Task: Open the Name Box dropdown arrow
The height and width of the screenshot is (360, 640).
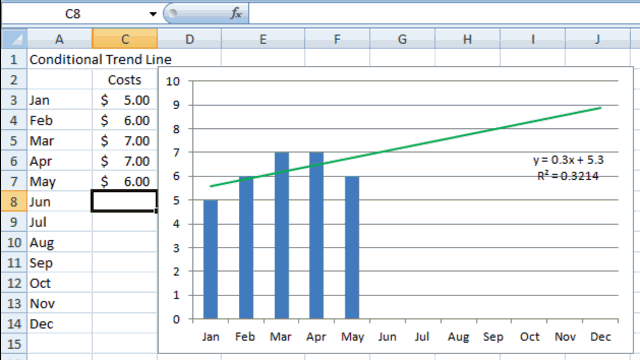Action: [153, 14]
